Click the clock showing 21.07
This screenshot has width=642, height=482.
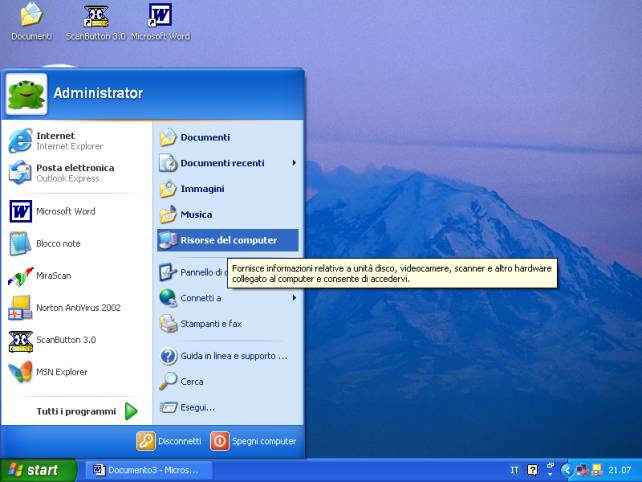point(619,470)
